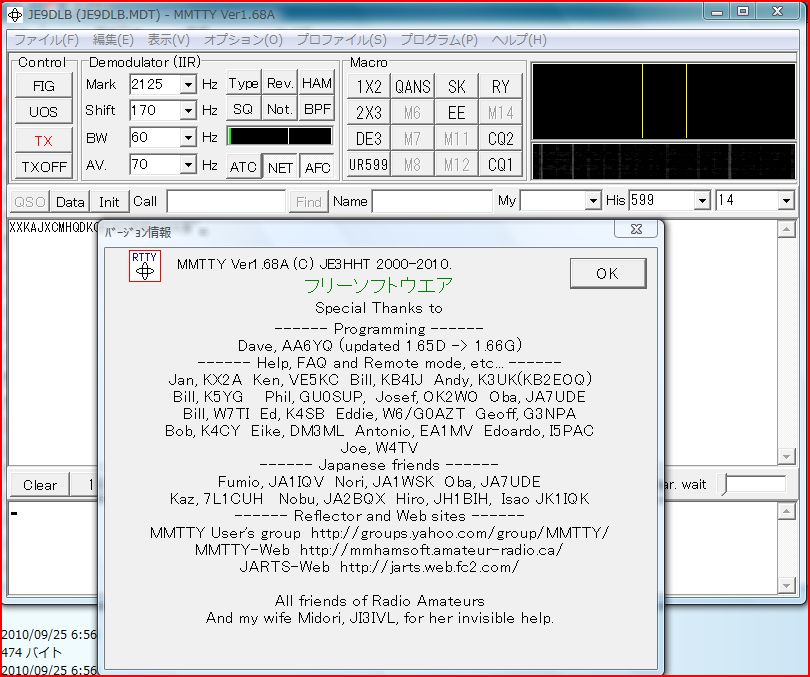Open the Mark frequency dropdown
This screenshot has height=677, width=810.
[188, 85]
